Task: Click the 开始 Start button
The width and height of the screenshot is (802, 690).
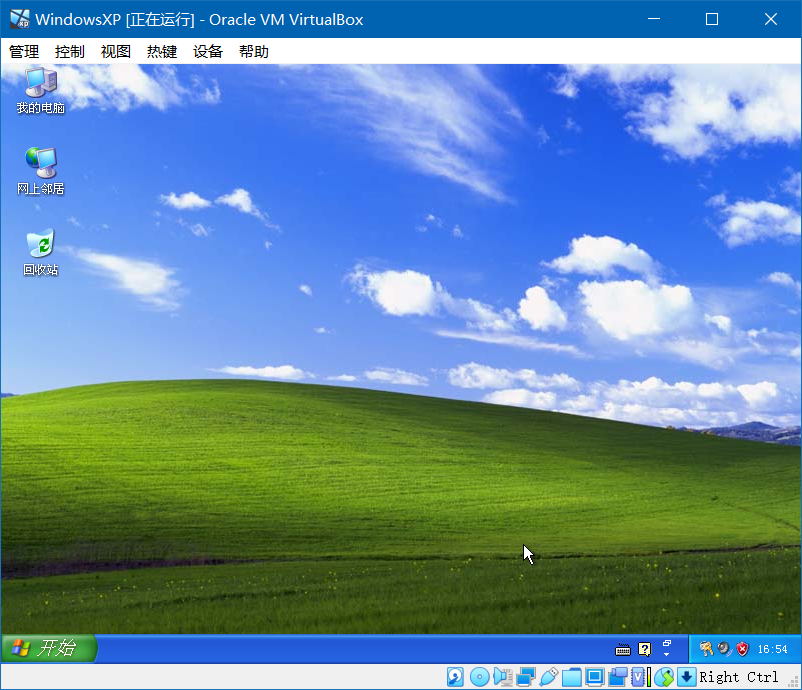Action: (49, 648)
